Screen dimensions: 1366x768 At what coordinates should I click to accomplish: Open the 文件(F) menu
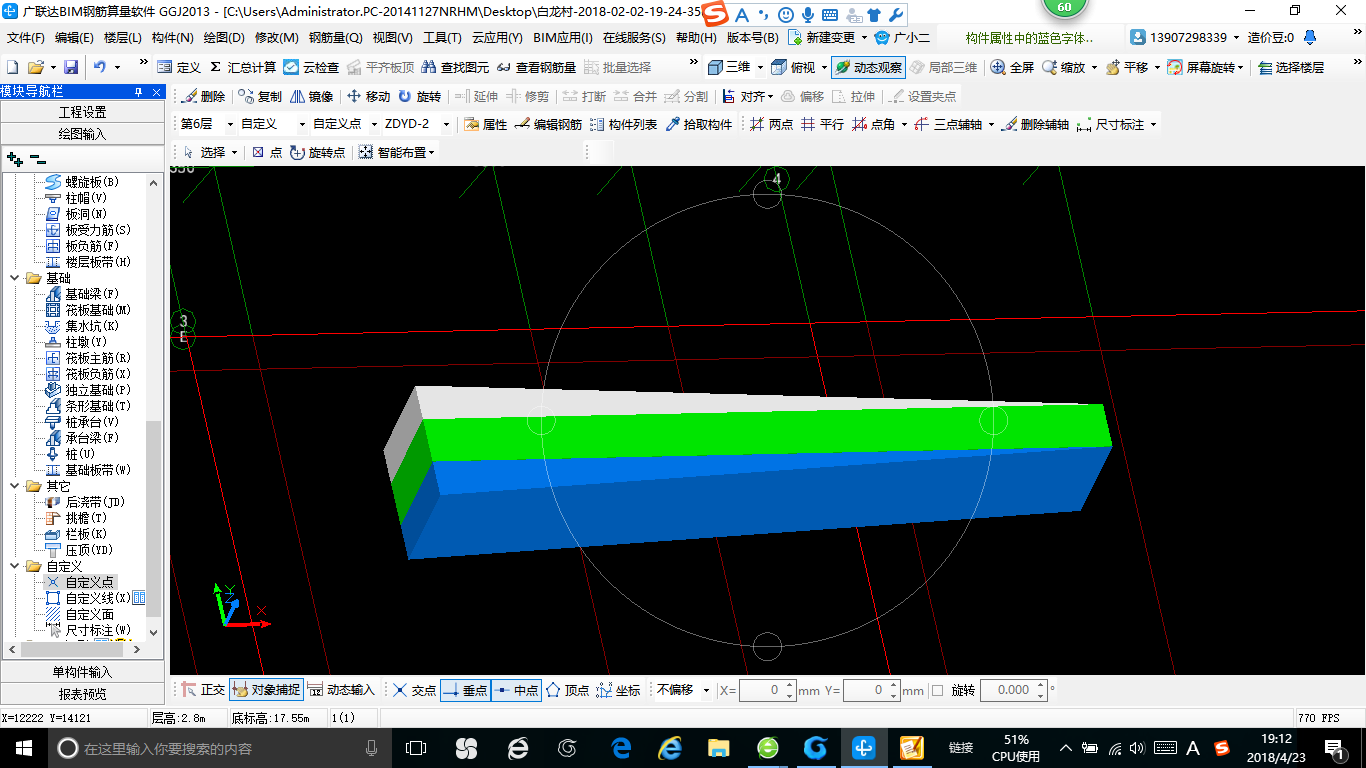(26, 38)
